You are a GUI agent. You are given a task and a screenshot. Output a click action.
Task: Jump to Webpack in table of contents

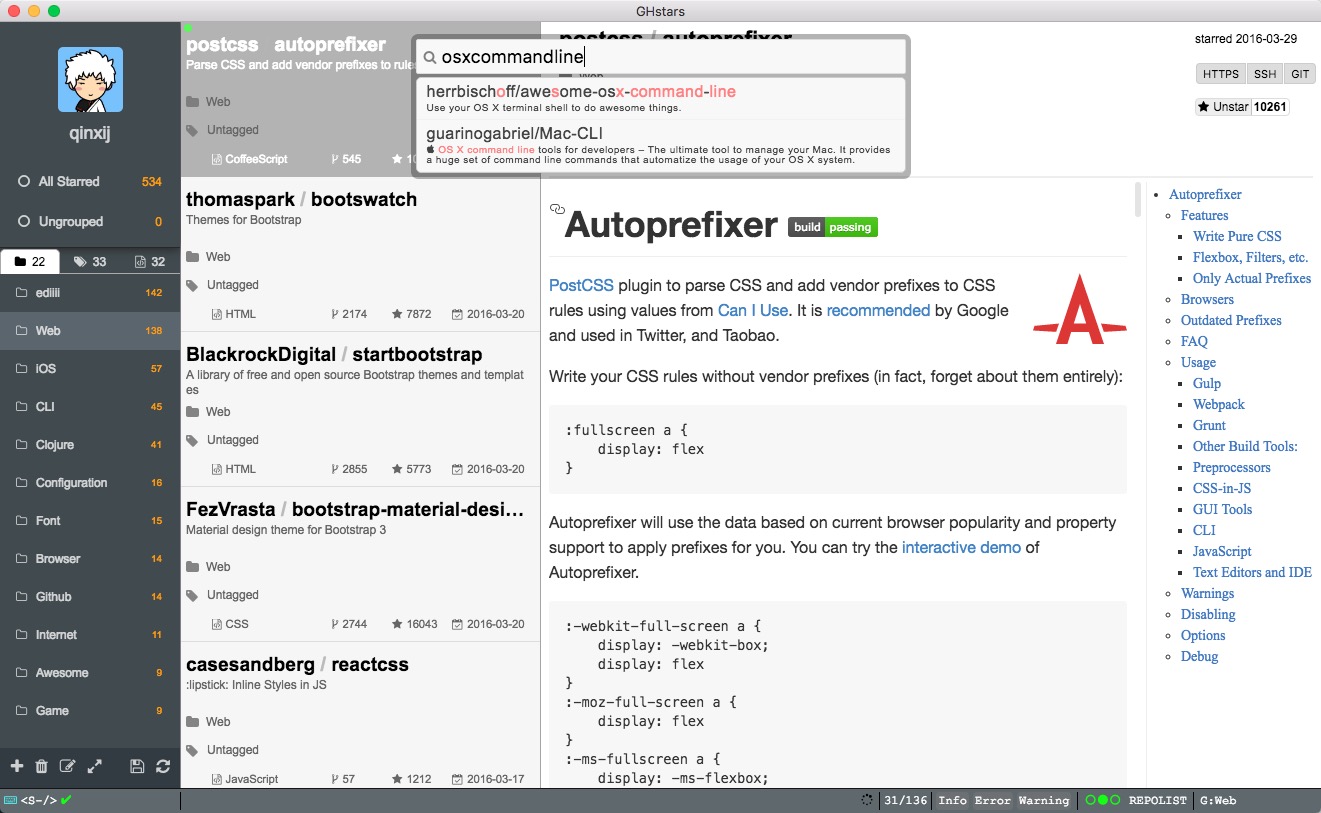point(1219,404)
